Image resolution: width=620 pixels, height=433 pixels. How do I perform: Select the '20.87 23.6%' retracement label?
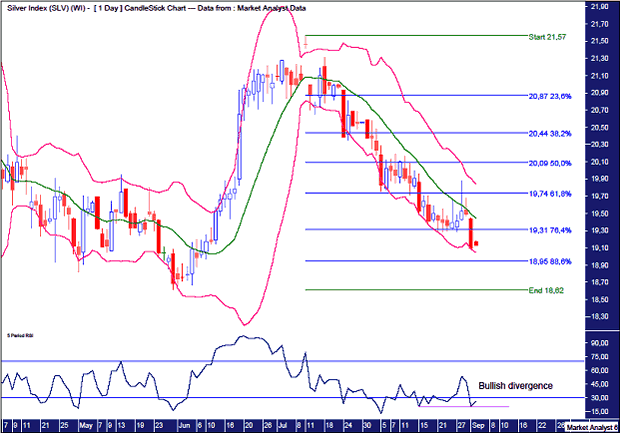550,96
